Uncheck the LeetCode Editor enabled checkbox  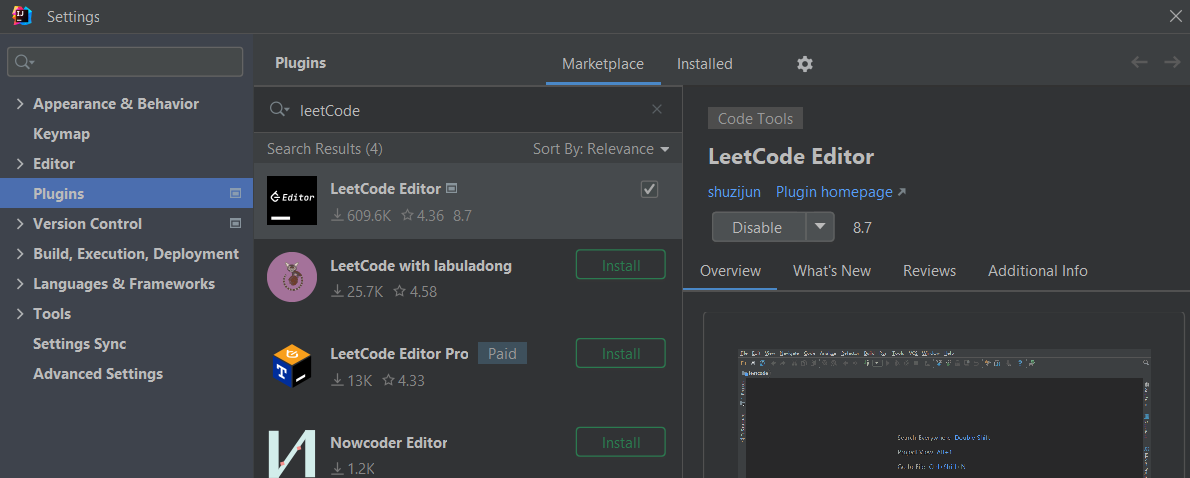650,189
